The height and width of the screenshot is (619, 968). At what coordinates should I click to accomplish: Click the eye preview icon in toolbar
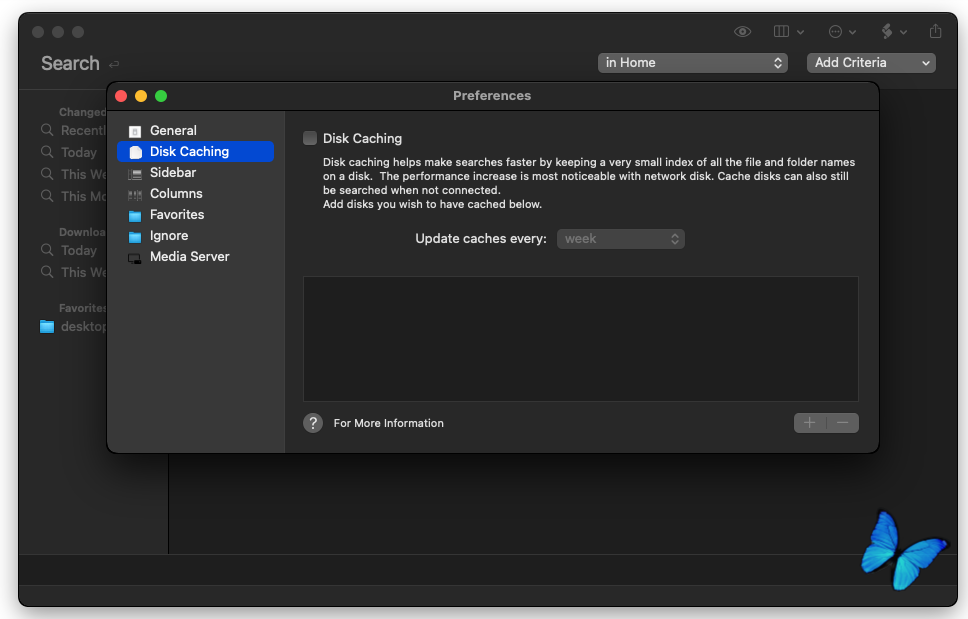point(742,32)
